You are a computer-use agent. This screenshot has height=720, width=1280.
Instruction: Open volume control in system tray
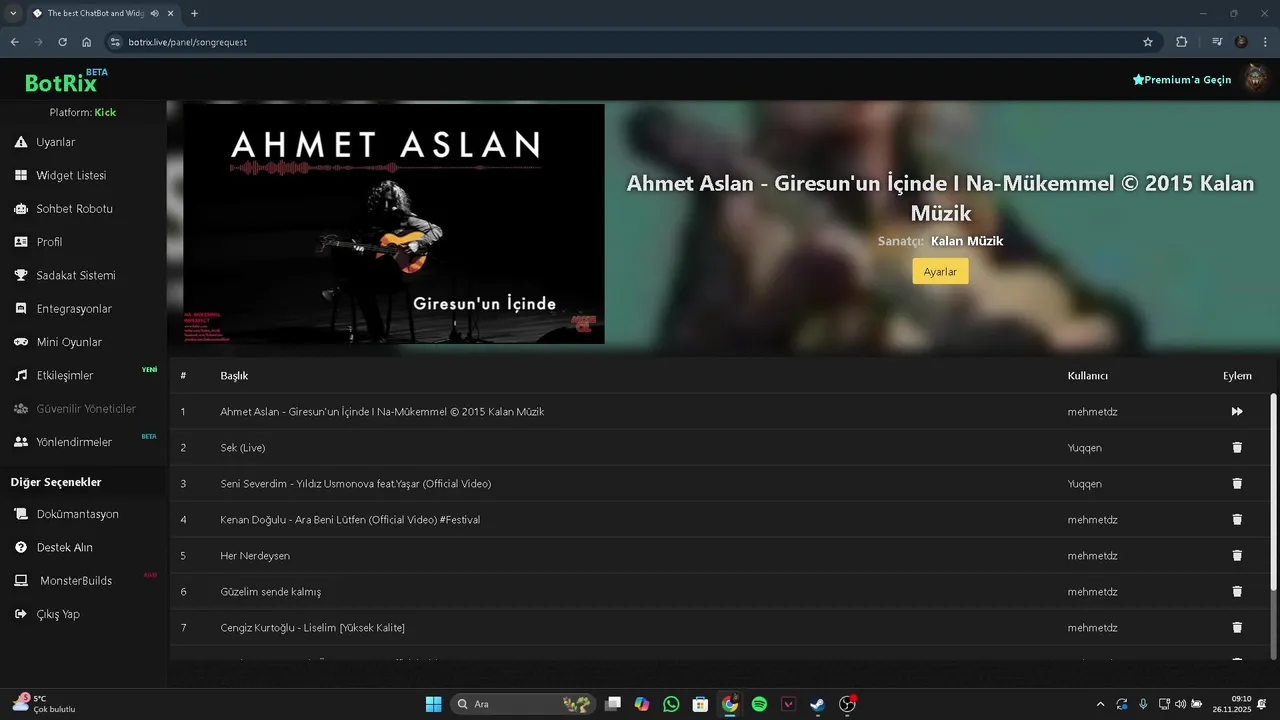[1180, 704]
